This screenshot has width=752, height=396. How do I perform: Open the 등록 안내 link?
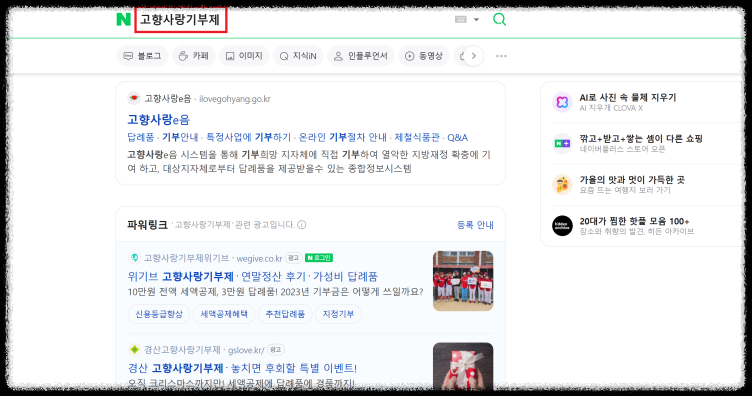475,225
